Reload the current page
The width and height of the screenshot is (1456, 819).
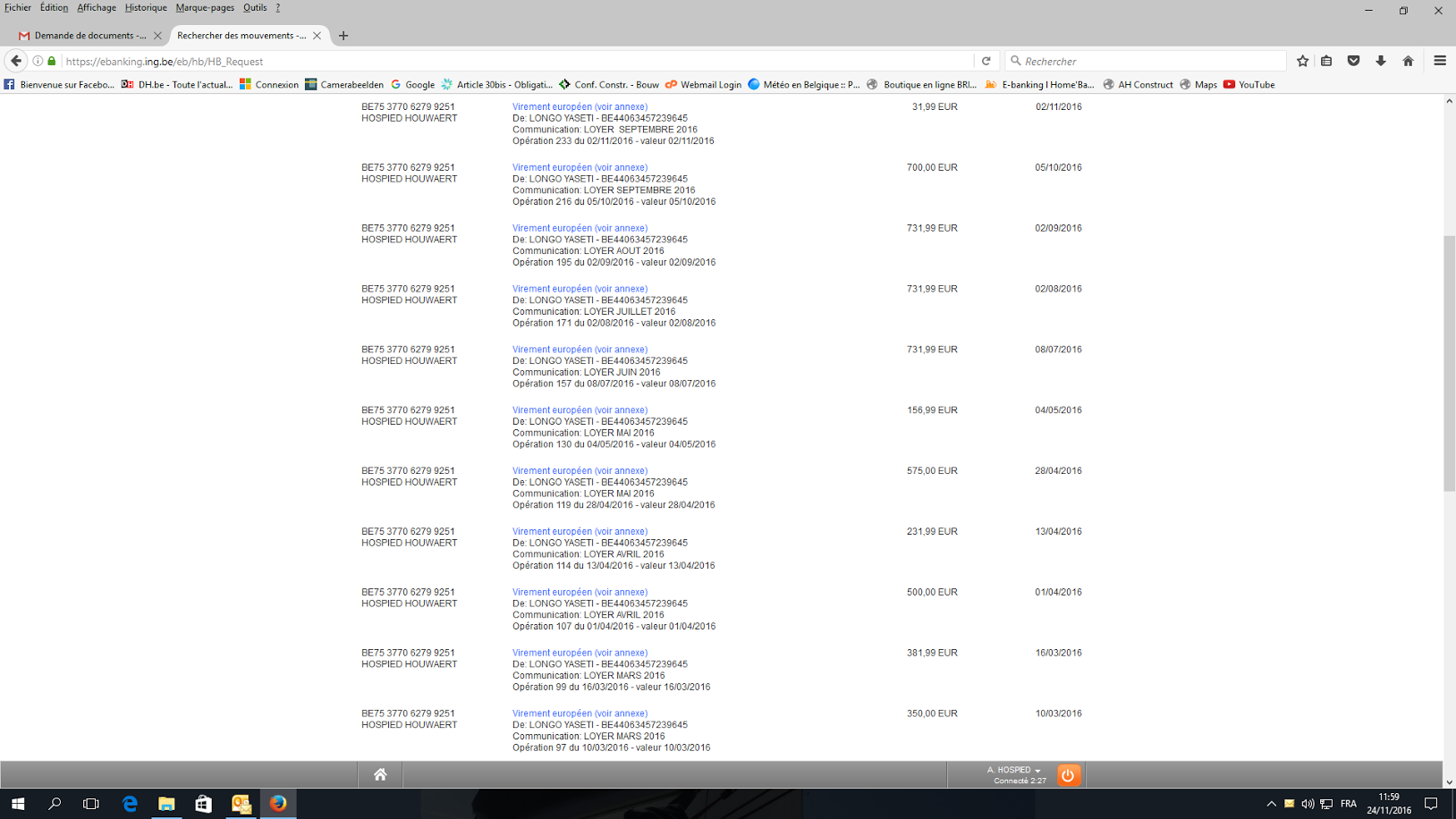coord(986,61)
